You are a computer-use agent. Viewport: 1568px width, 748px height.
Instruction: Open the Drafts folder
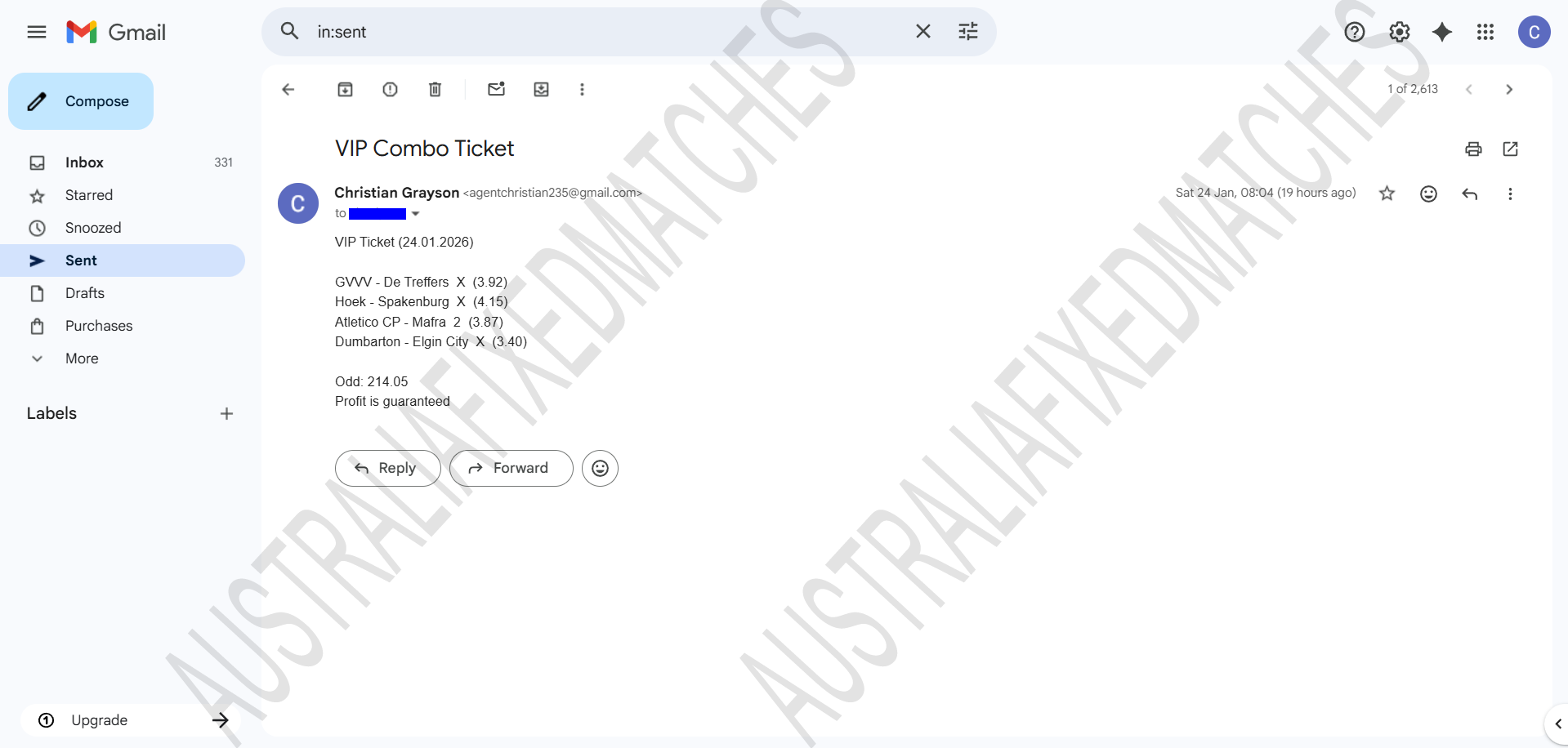123,293
